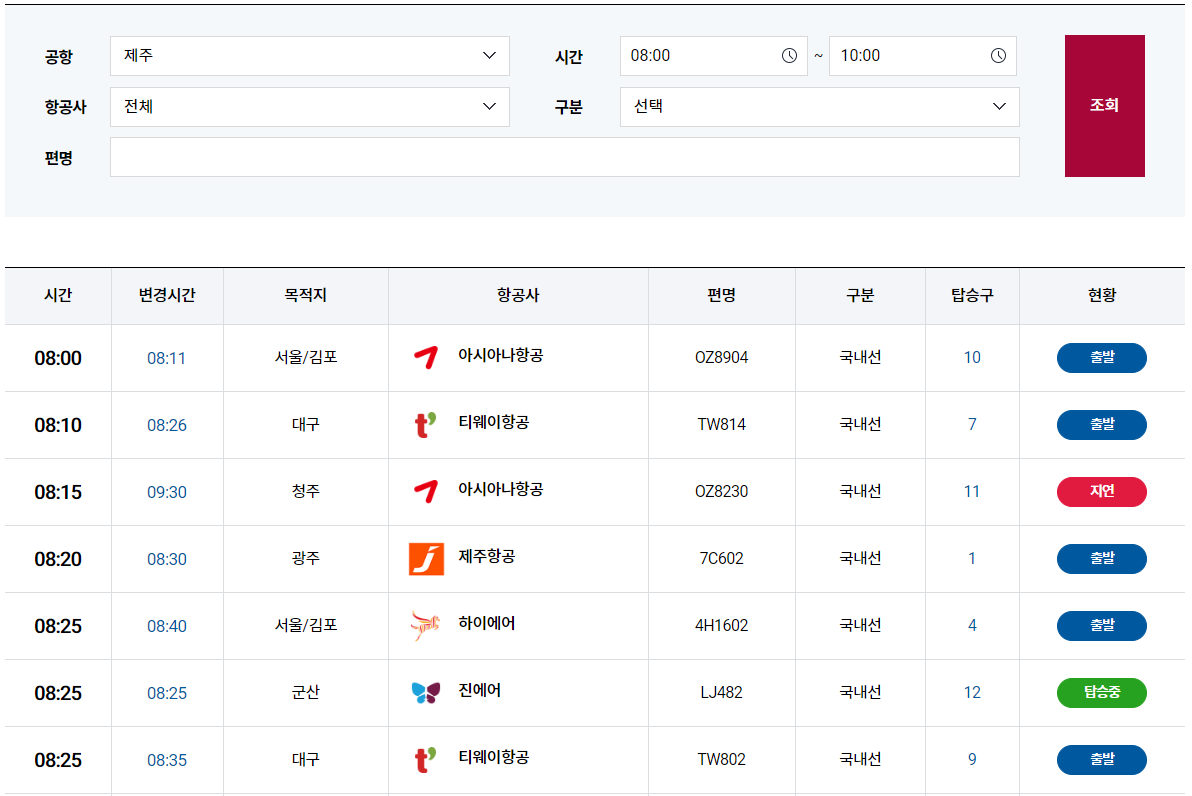Click the 목적지 column header
This screenshot has width=1192, height=796.
(306, 295)
